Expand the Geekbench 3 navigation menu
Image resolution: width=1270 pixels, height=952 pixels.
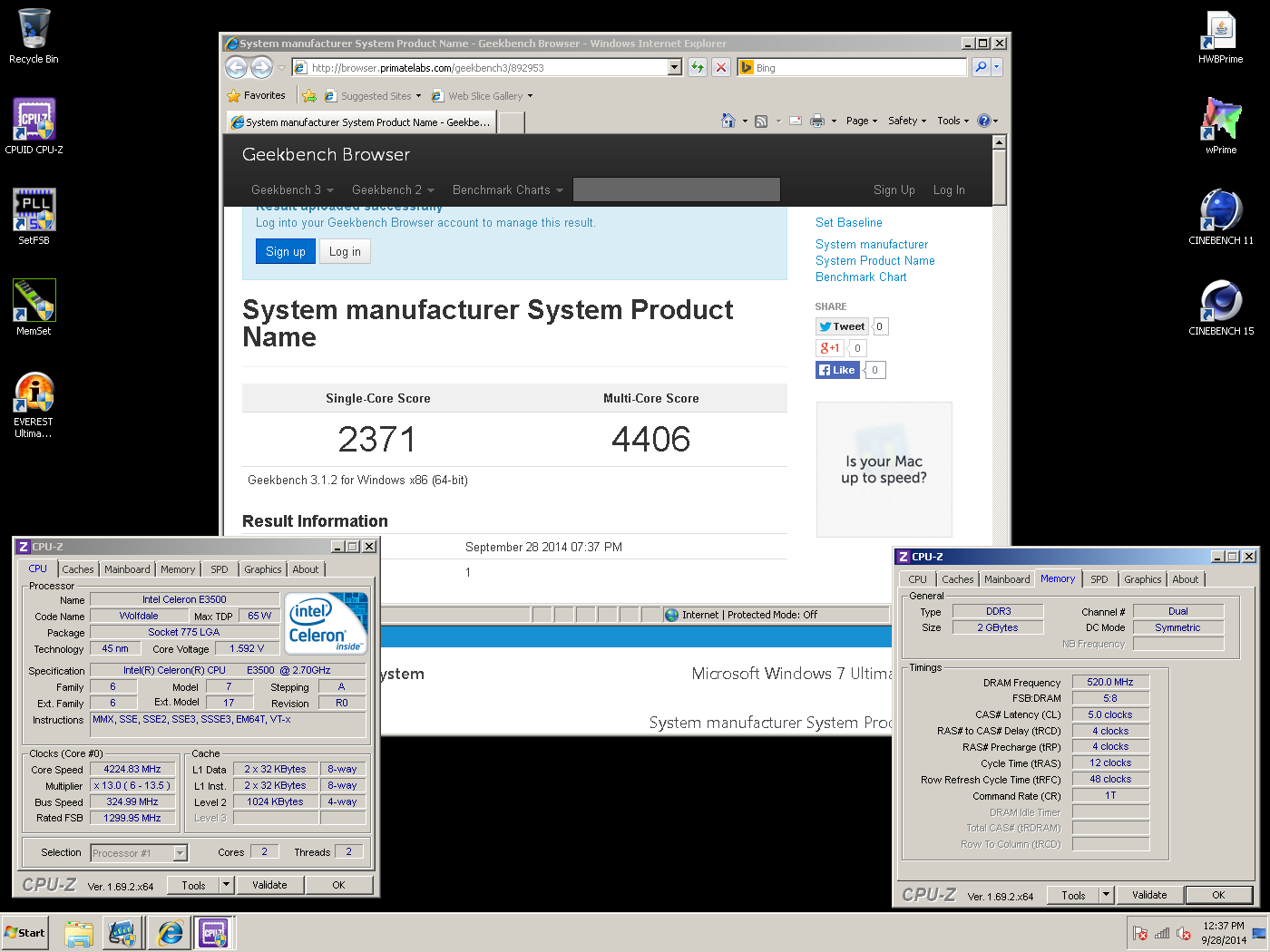[292, 189]
